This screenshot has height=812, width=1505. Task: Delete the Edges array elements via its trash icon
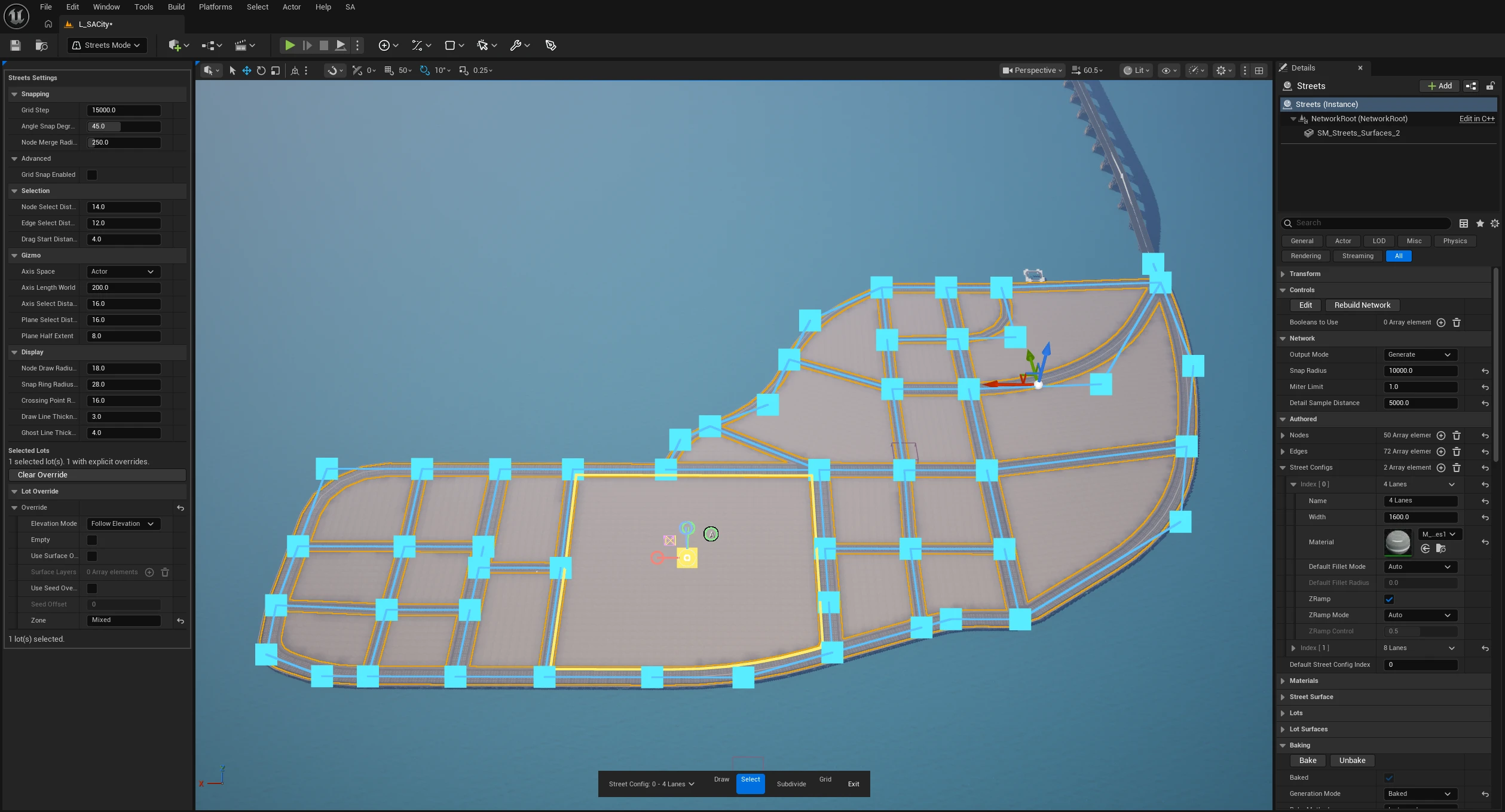point(1457,452)
